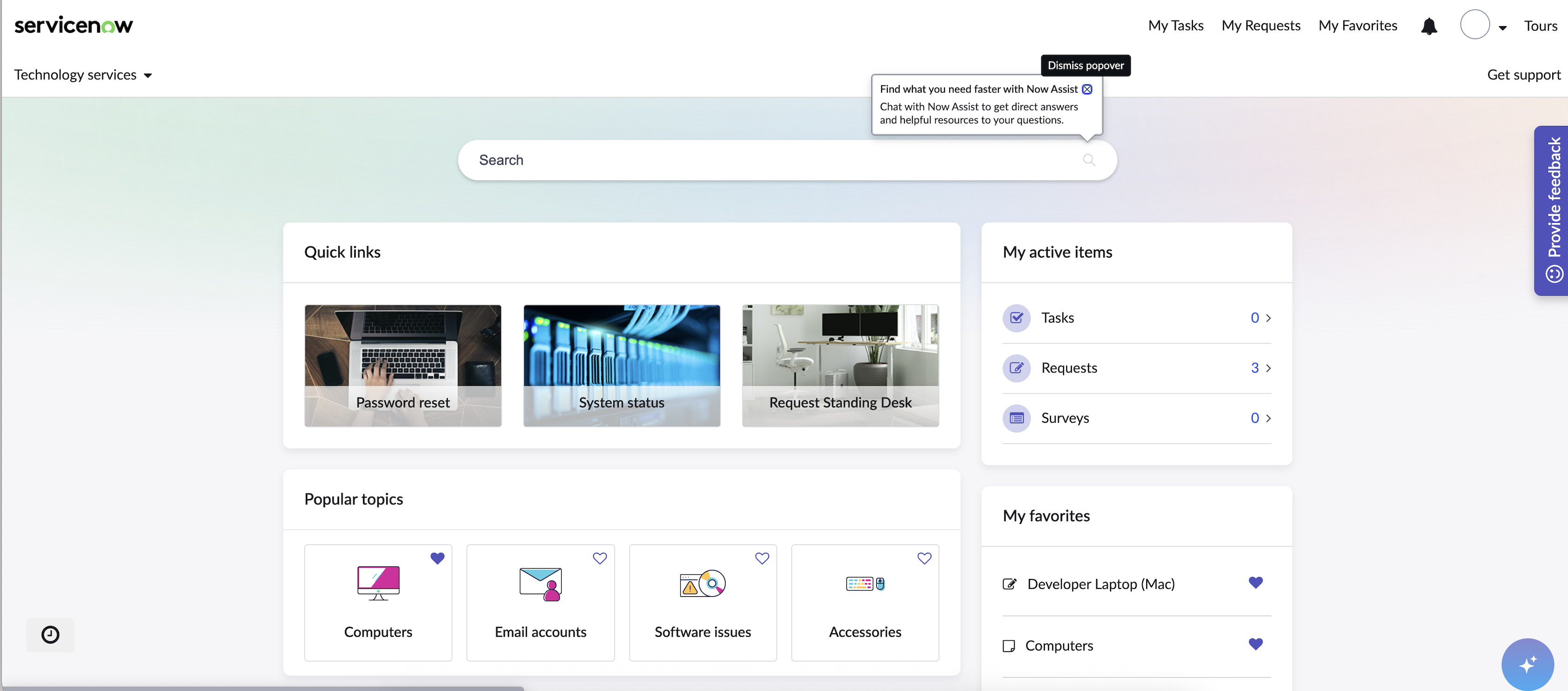
Task: Remove Developer Laptop (Mac) from favorites heart
Action: (x=1255, y=583)
